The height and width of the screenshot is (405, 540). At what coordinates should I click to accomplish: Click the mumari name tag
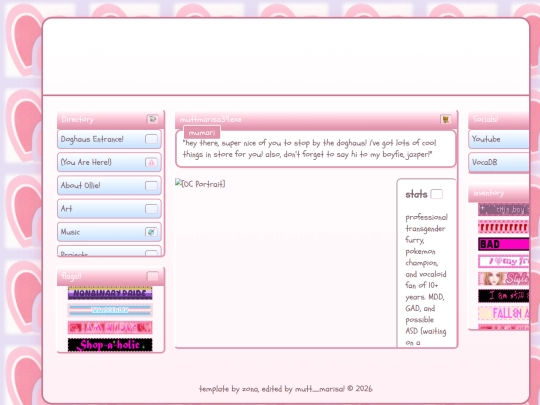point(202,133)
